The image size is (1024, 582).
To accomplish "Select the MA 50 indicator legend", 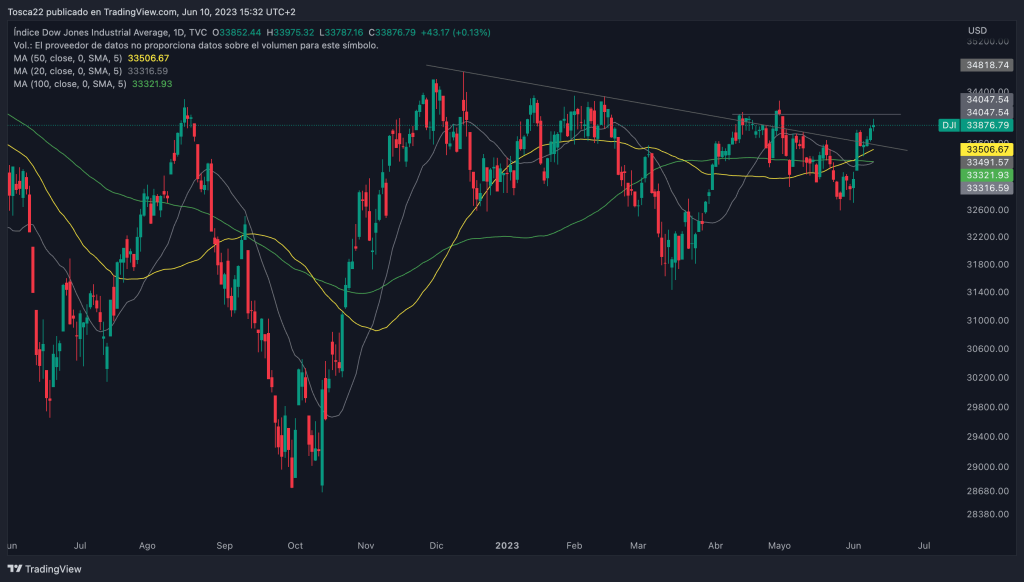I will click(68, 59).
